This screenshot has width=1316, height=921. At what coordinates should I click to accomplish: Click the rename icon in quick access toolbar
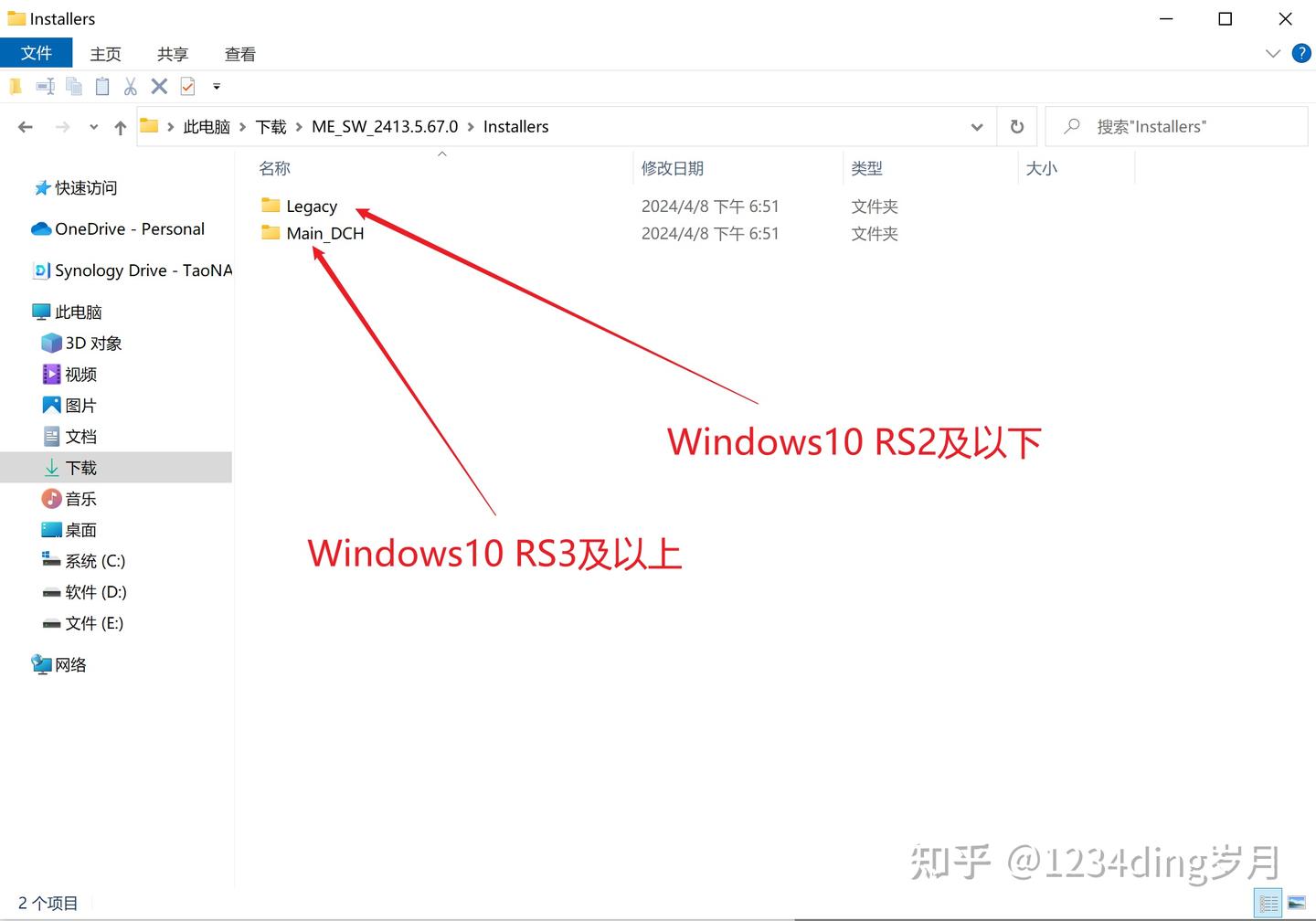click(45, 86)
